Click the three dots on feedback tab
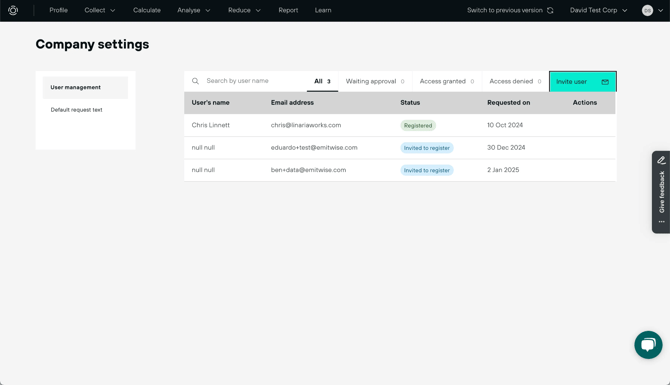The width and height of the screenshot is (670, 385). coord(661,222)
